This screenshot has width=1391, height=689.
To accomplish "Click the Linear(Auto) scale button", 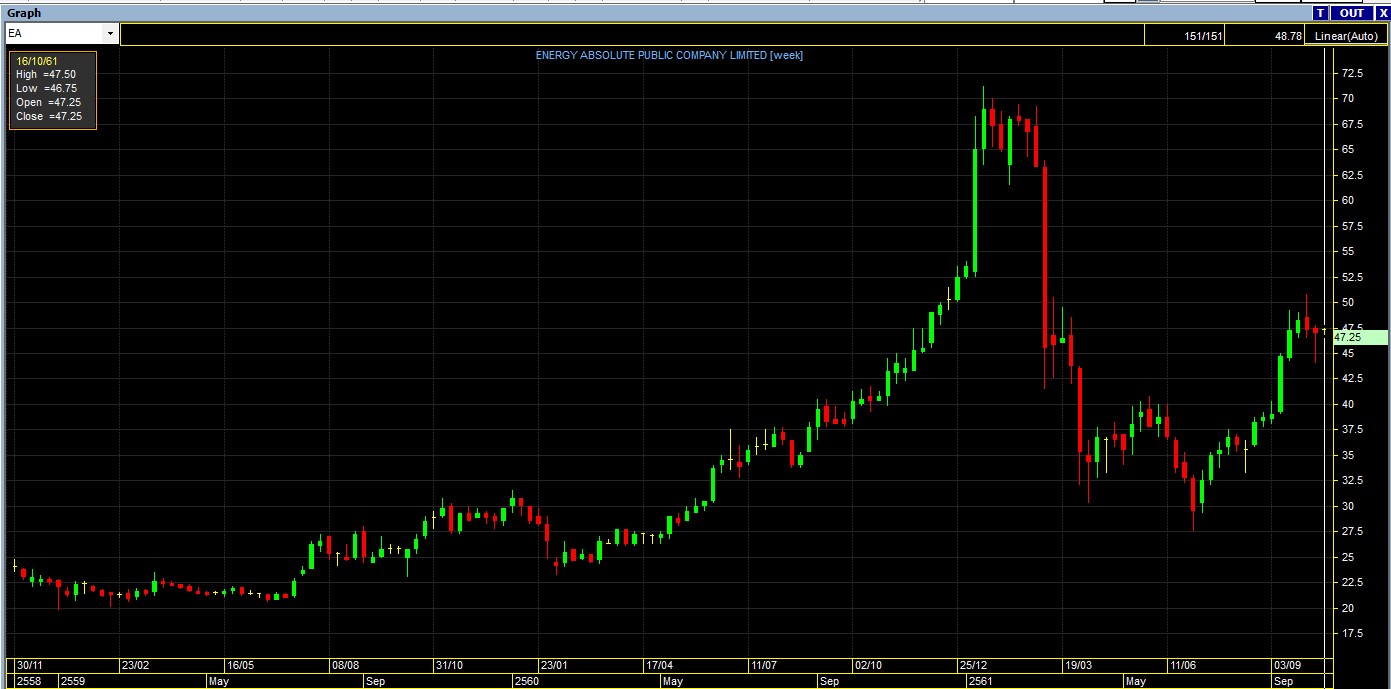I will (x=1346, y=36).
